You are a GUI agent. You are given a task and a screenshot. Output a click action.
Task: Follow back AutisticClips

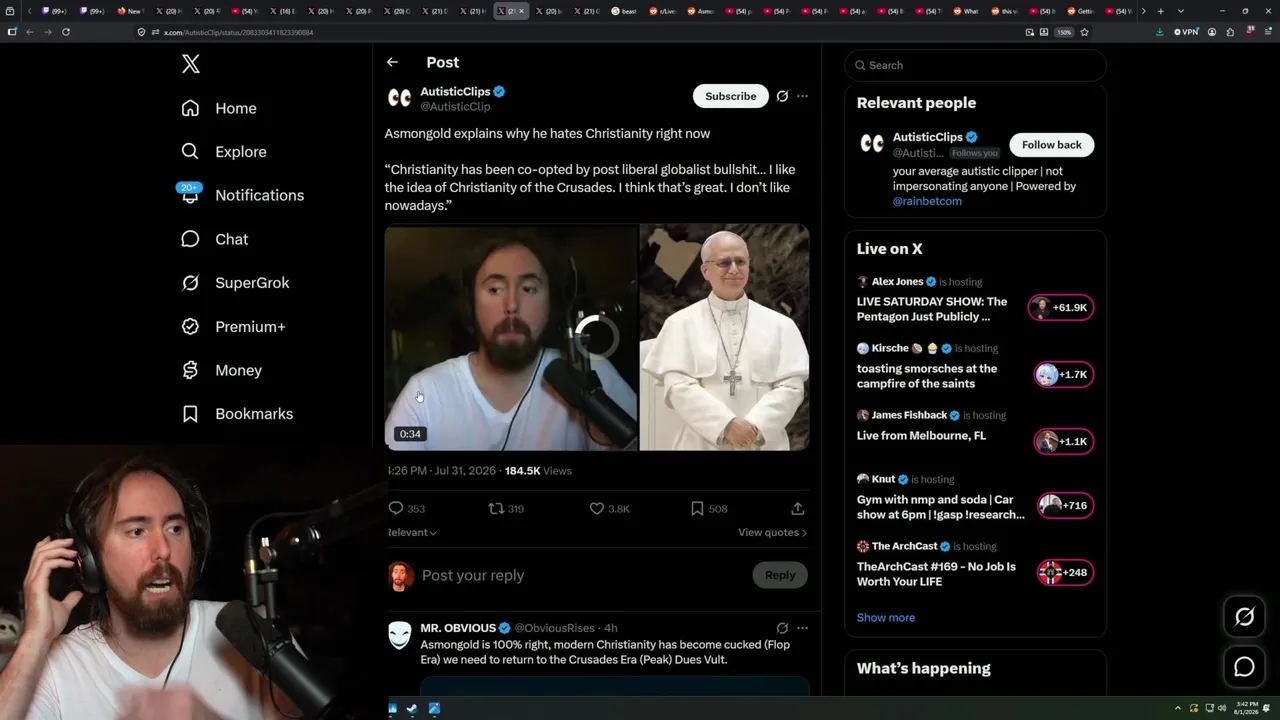[x=1052, y=145]
